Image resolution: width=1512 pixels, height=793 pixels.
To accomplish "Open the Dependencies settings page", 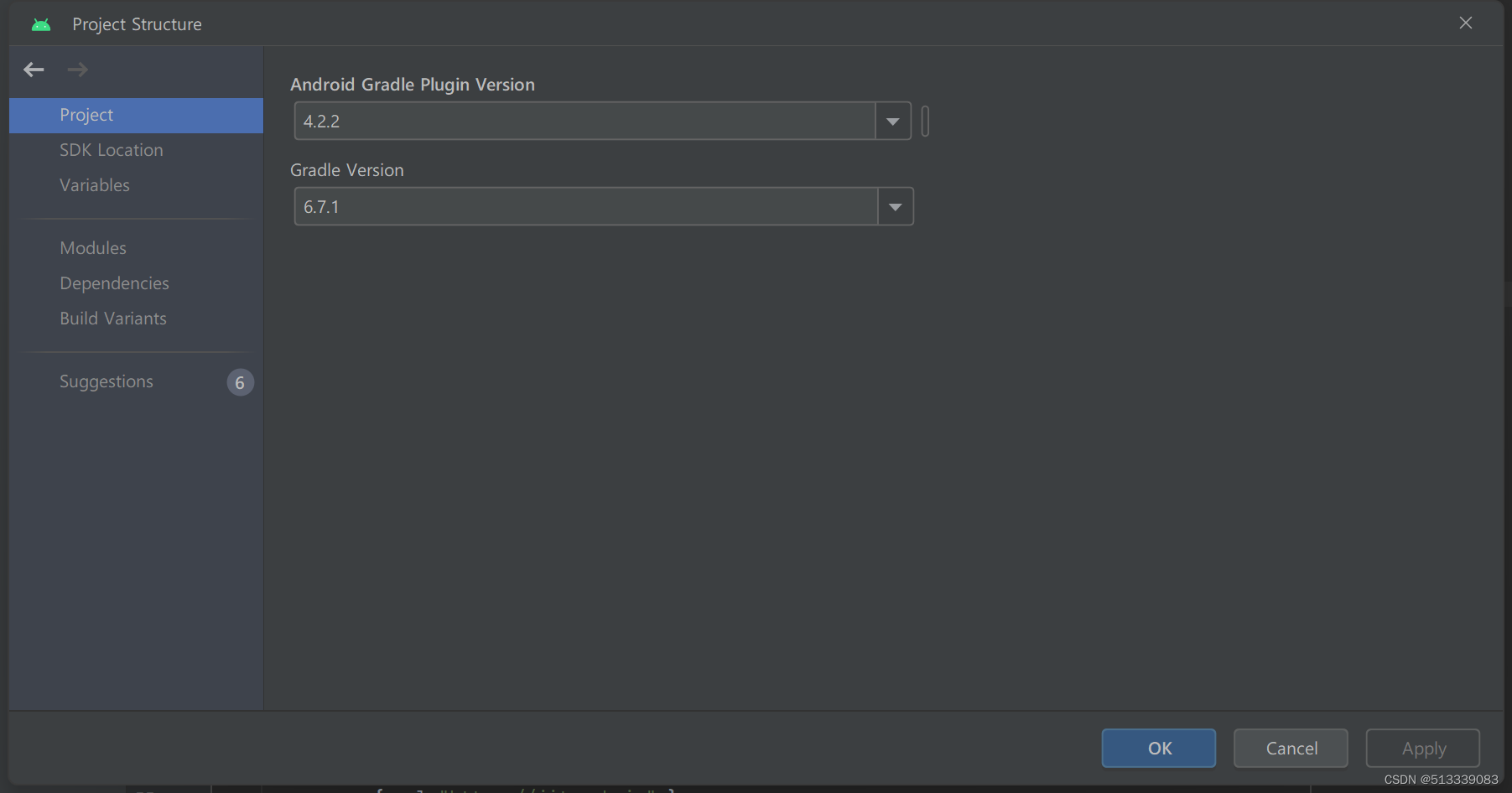I will click(114, 283).
